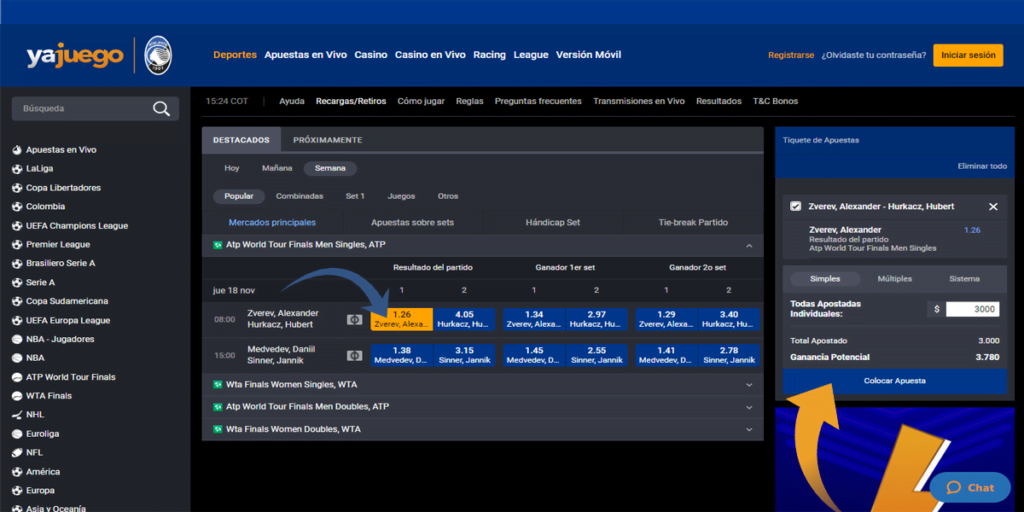Image resolution: width=1024 pixels, height=512 pixels.
Task: Click the search magnifier icon
Action: click(x=161, y=109)
